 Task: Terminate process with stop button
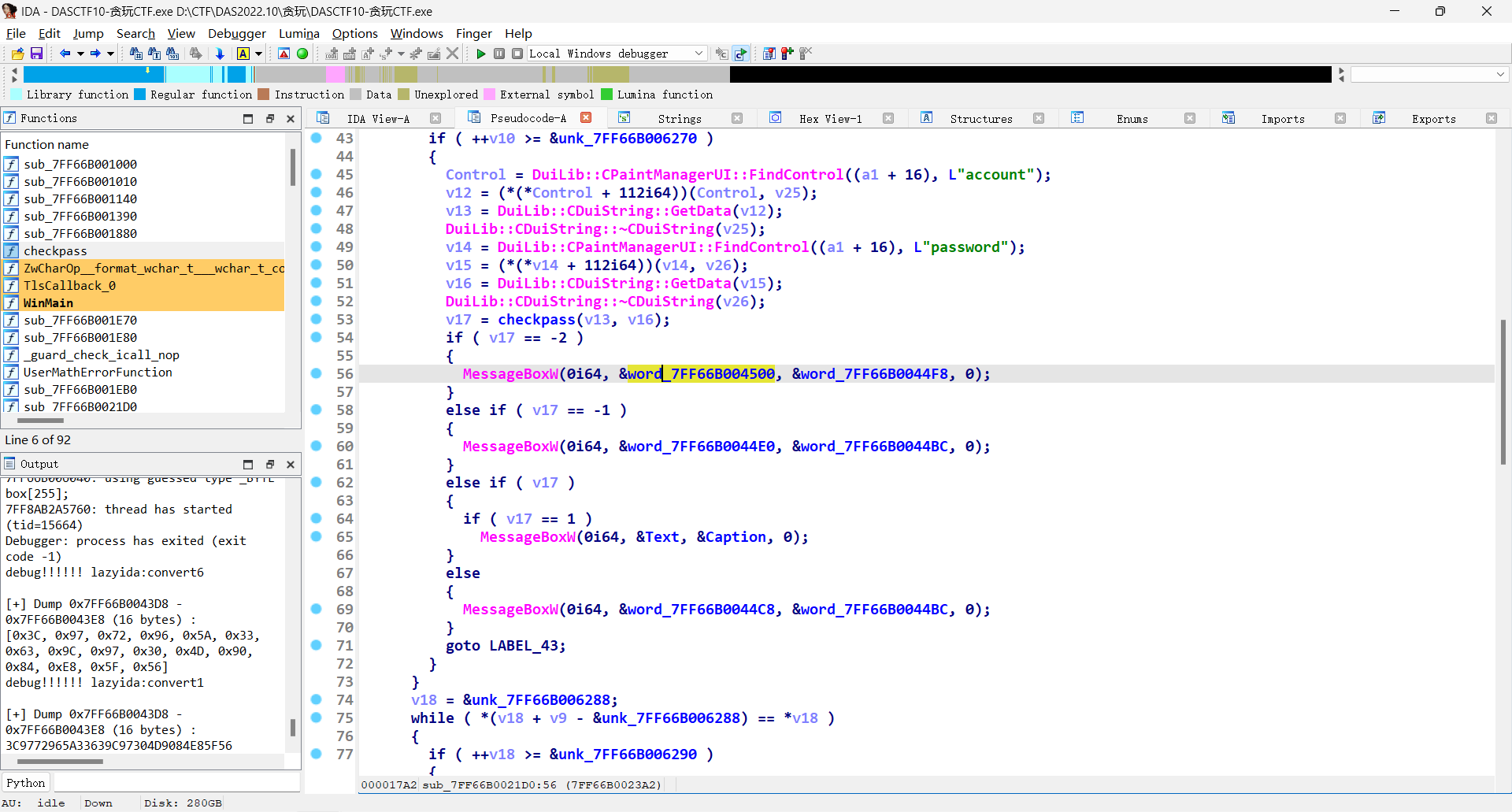pos(517,54)
